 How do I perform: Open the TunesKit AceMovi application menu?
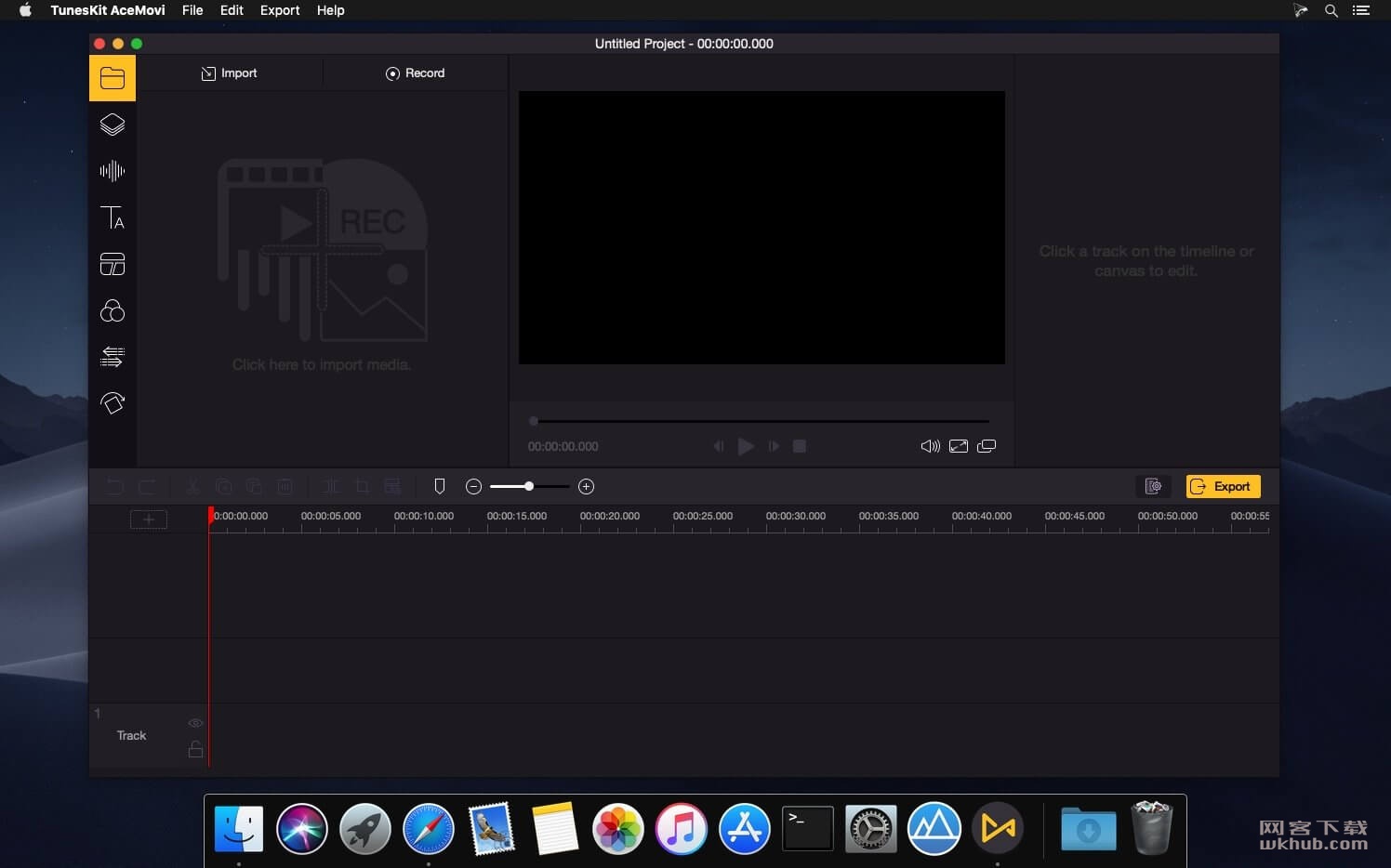(x=108, y=10)
